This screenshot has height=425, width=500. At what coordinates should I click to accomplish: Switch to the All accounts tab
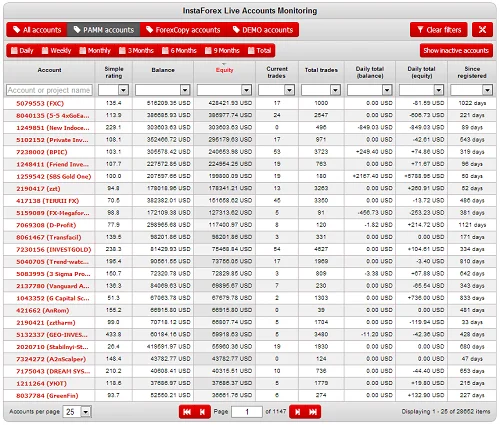pyautogui.click(x=37, y=30)
